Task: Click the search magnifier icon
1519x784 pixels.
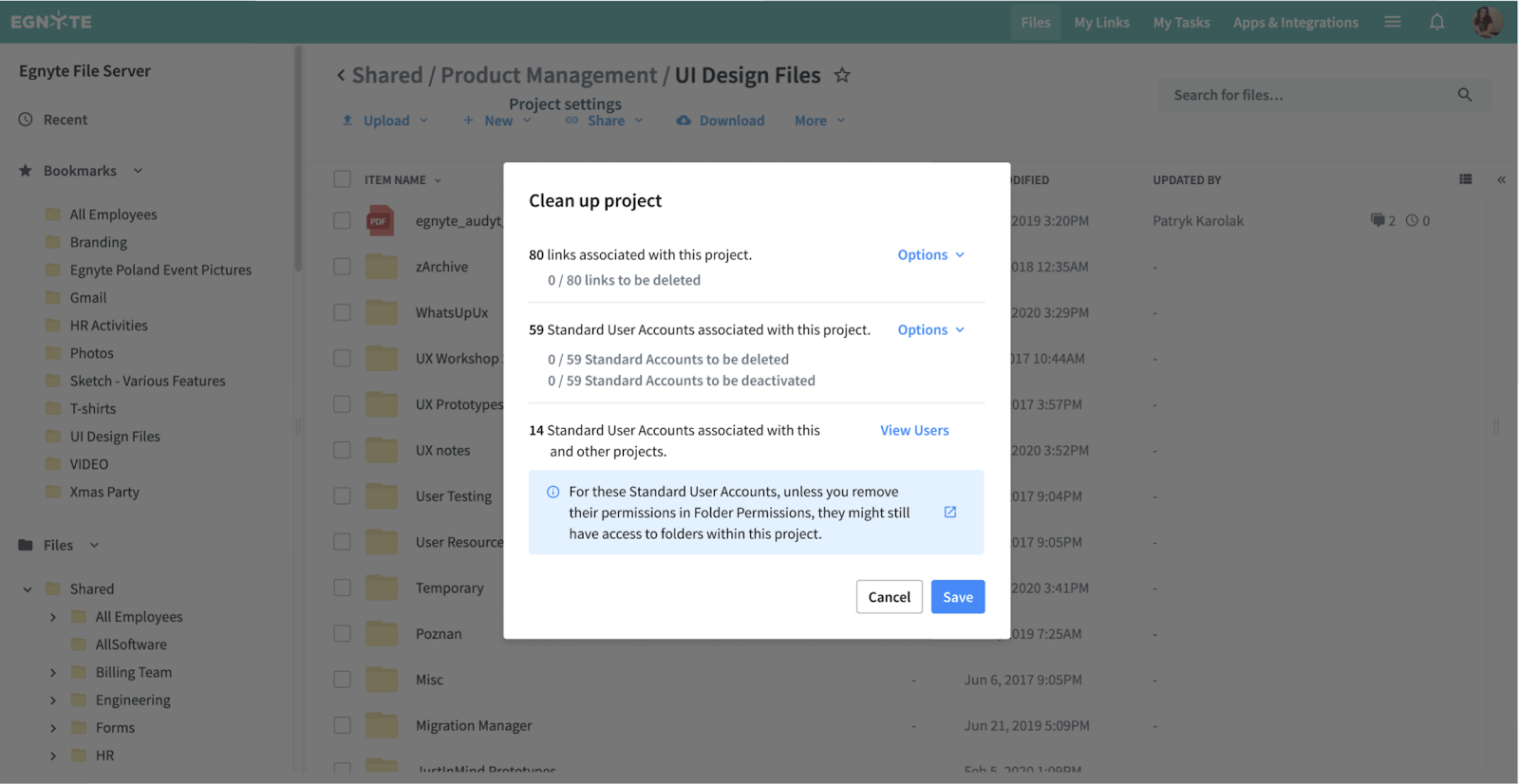Action: pyautogui.click(x=1465, y=95)
